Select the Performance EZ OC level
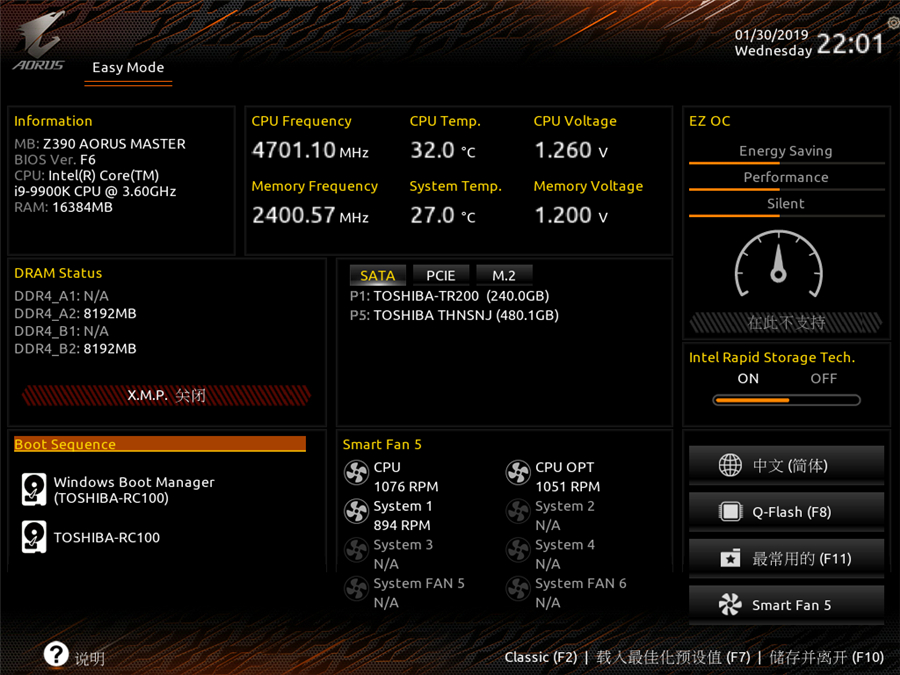 [x=786, y=177]
